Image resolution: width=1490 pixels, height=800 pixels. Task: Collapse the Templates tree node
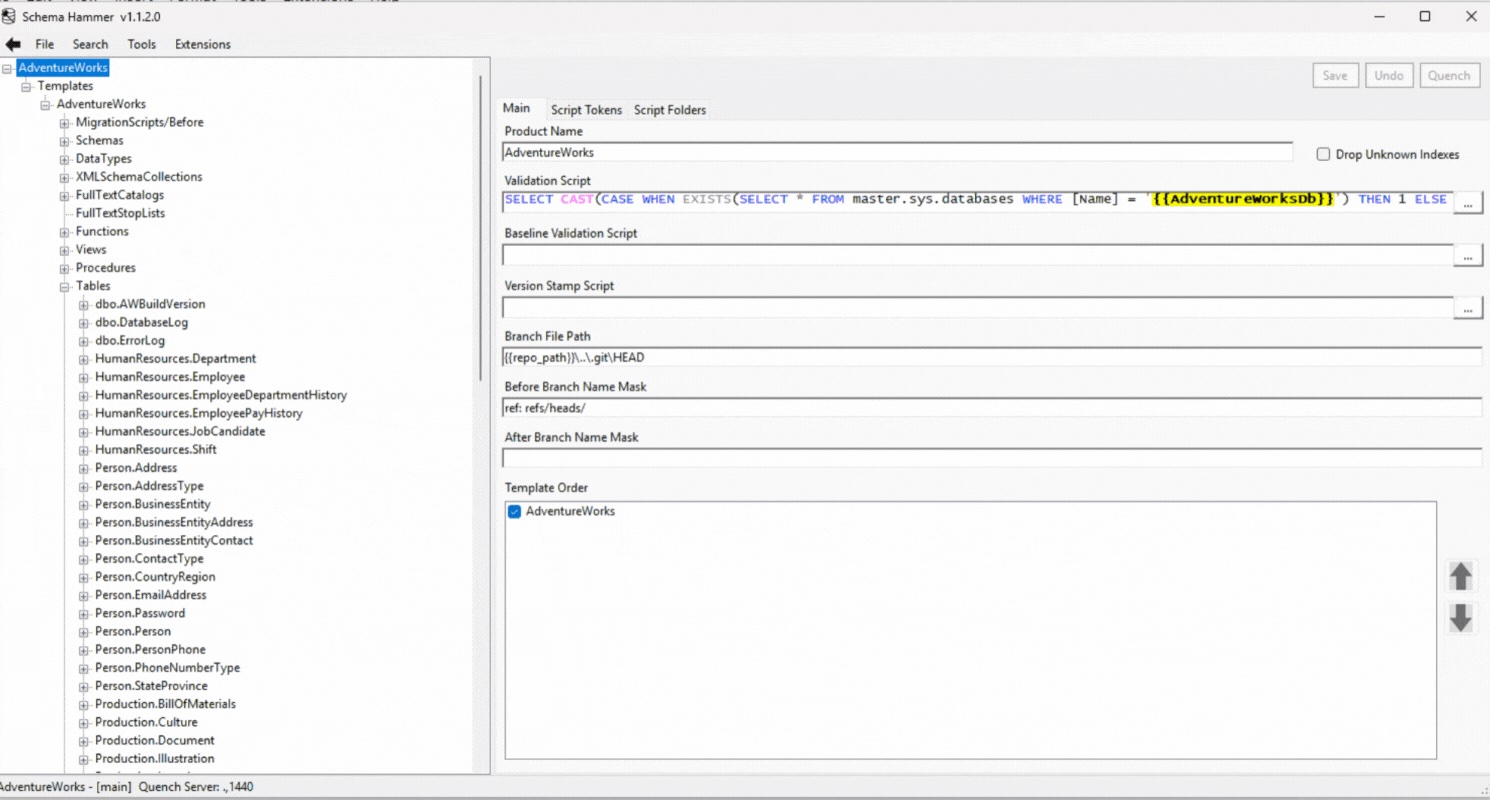tap(24, 85)
